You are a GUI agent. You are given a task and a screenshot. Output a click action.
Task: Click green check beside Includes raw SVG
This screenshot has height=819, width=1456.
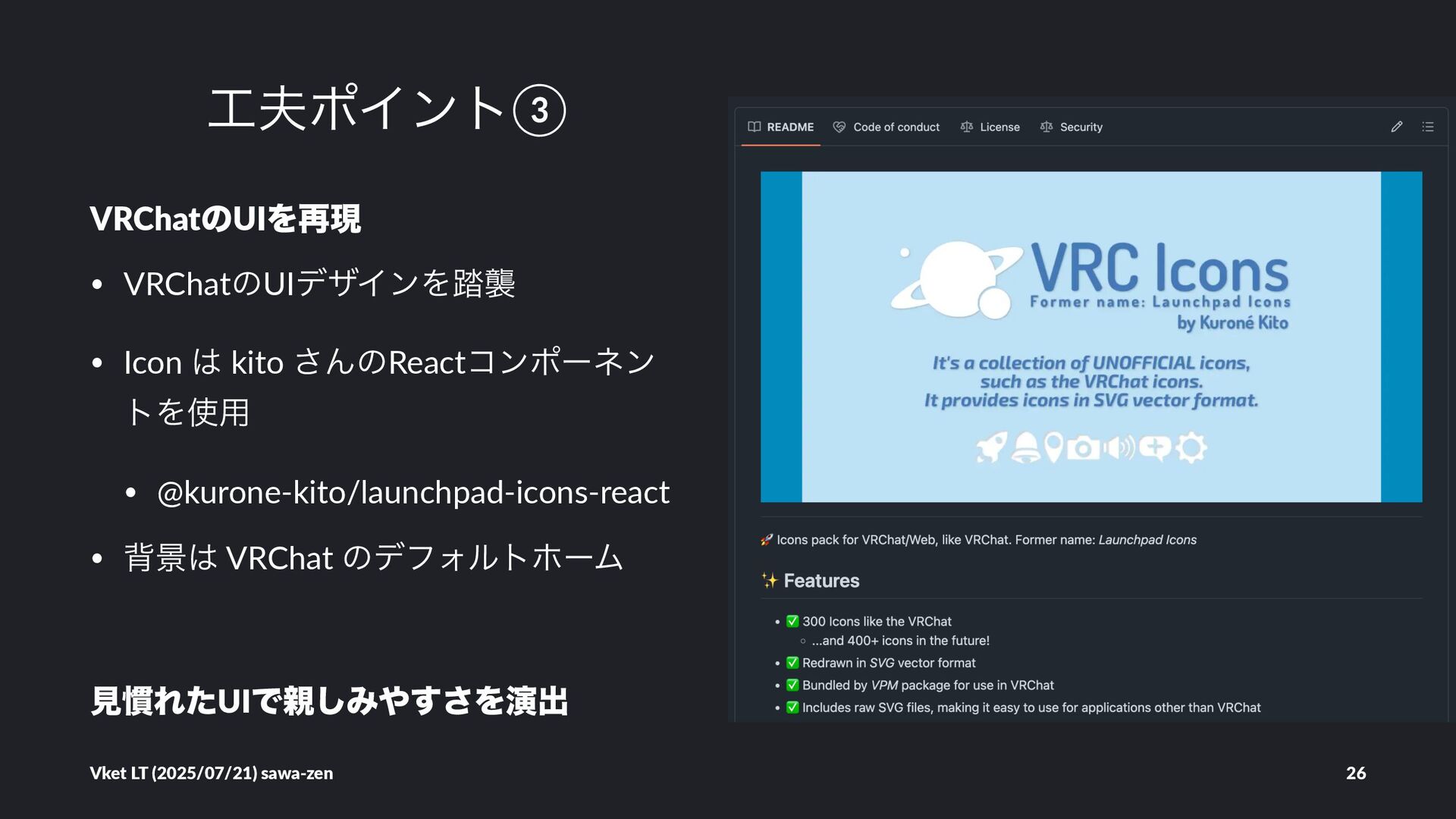[x=792, y=708]
